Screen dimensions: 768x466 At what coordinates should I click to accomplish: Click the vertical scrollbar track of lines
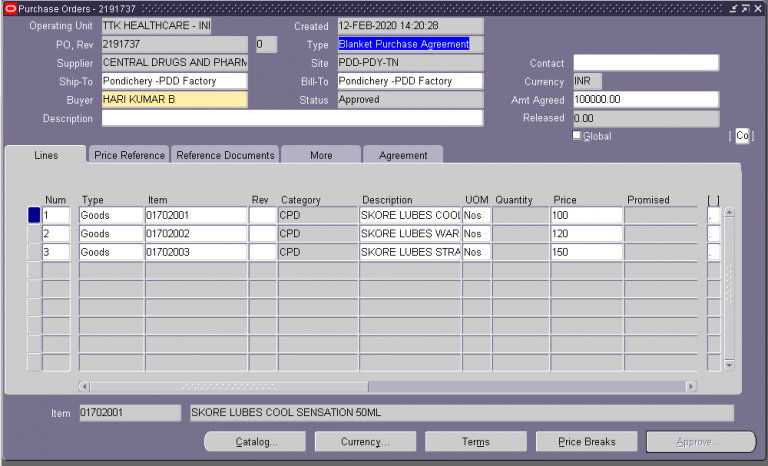tap(729, 289)
